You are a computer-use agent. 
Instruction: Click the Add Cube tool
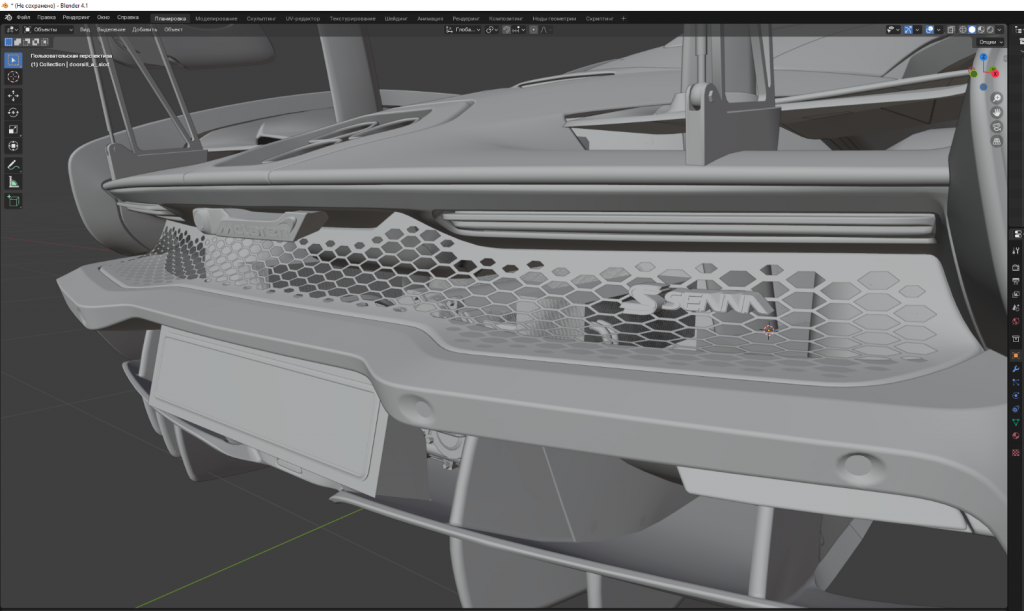pyautogui.click(x=14, y=201)
